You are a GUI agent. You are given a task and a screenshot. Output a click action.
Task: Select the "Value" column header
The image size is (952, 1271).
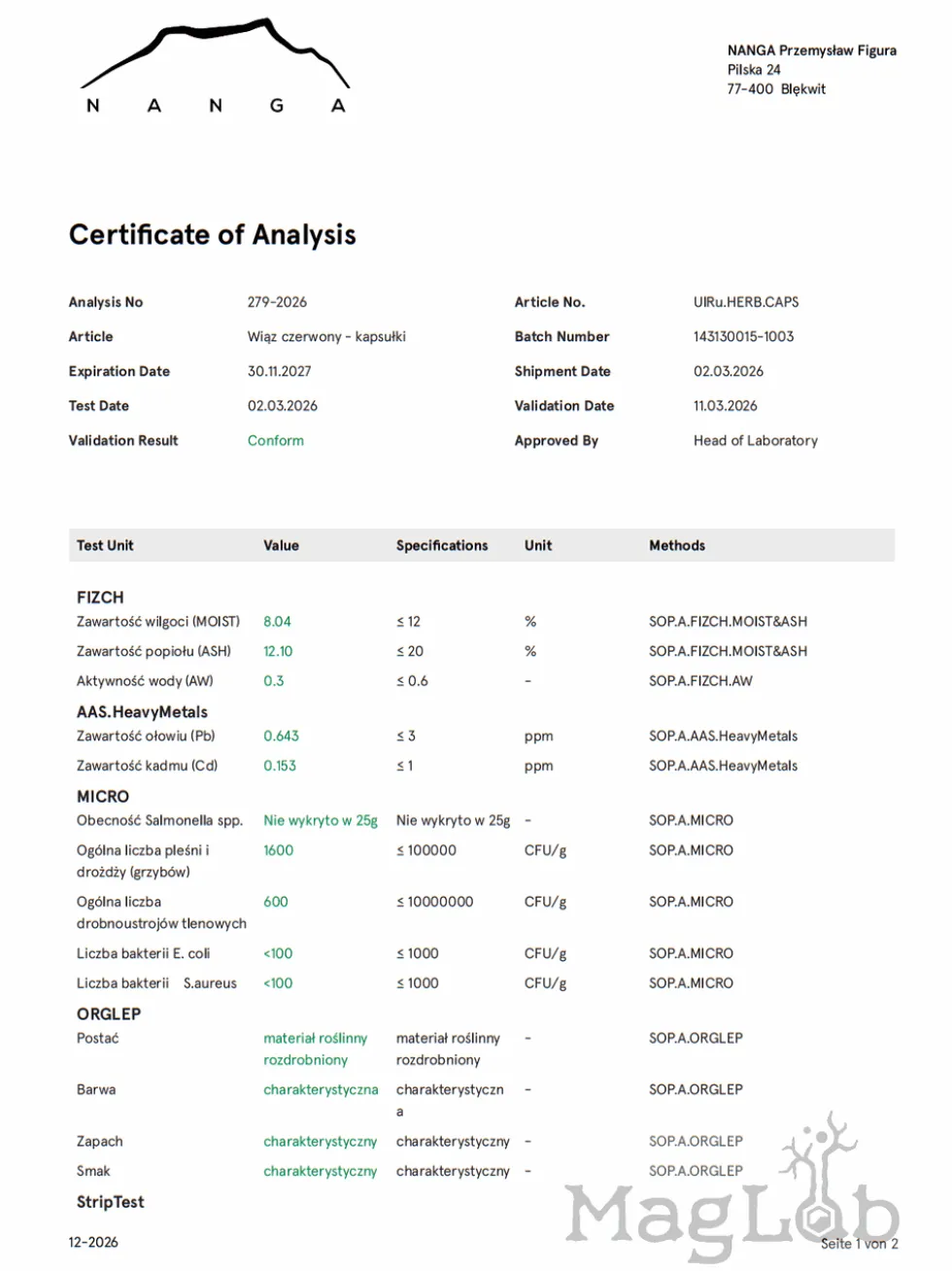(281, 546)
